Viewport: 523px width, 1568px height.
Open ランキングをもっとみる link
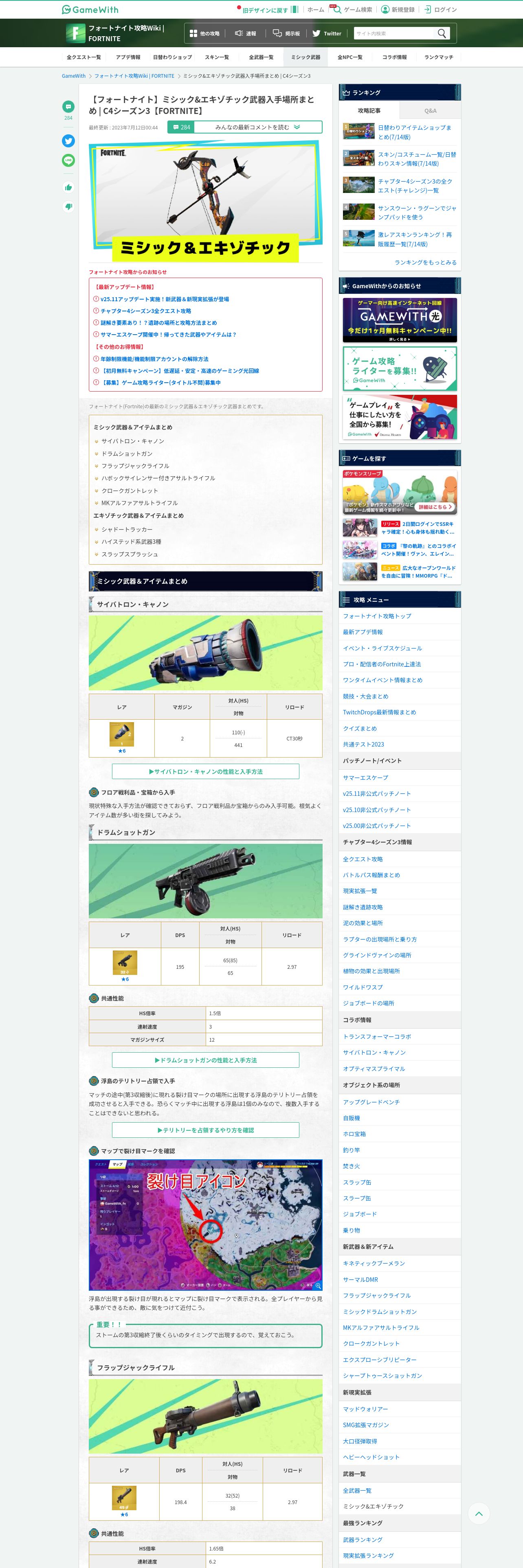[426, 262]
